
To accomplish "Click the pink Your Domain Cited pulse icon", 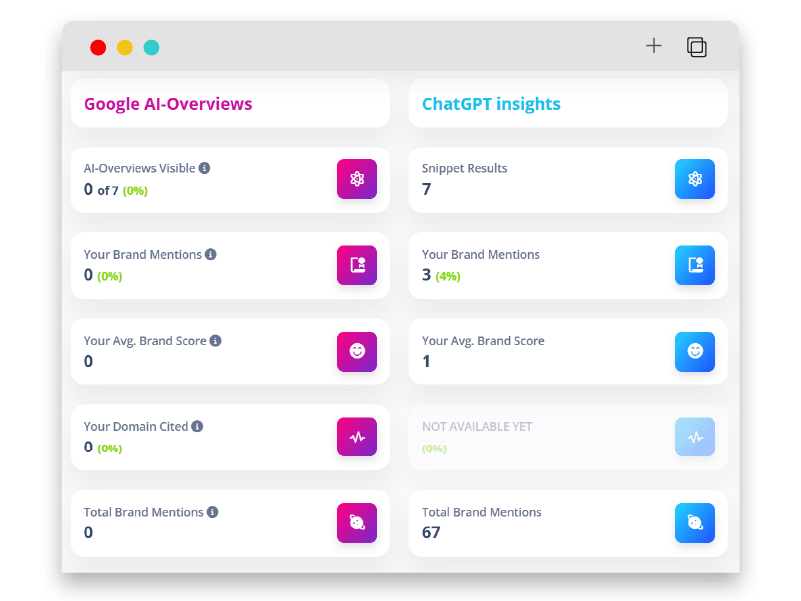I will 357,437.
